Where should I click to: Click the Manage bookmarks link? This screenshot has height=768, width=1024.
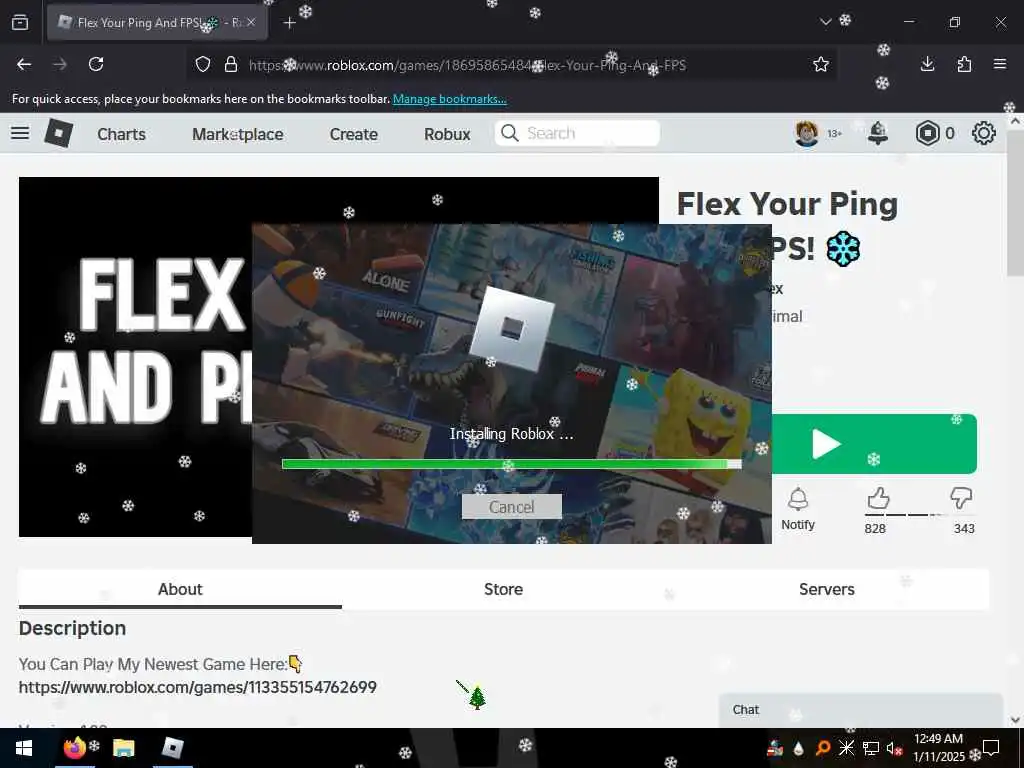(x=449, y=99)
